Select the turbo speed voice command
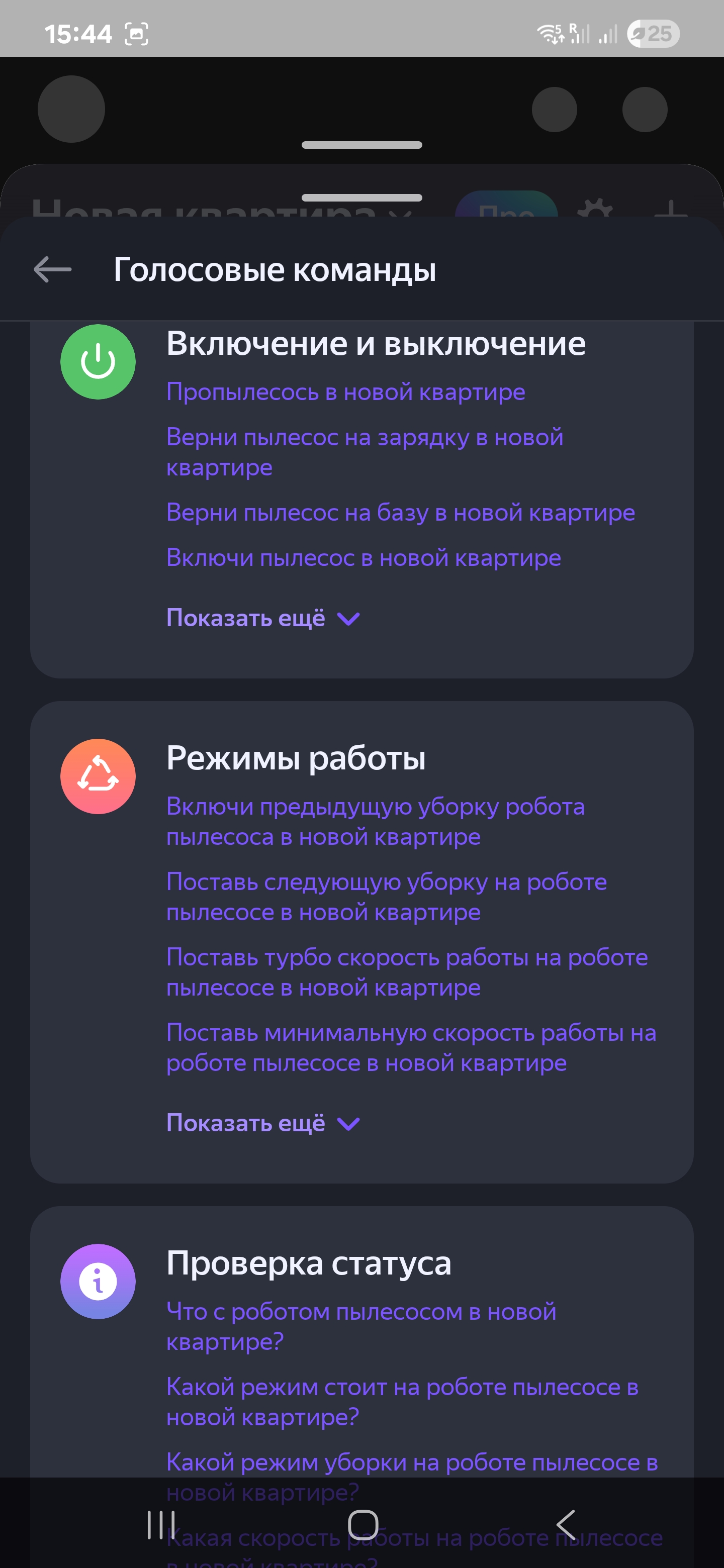The height and width of the screenshot is (1568, 724). [406, 972]
